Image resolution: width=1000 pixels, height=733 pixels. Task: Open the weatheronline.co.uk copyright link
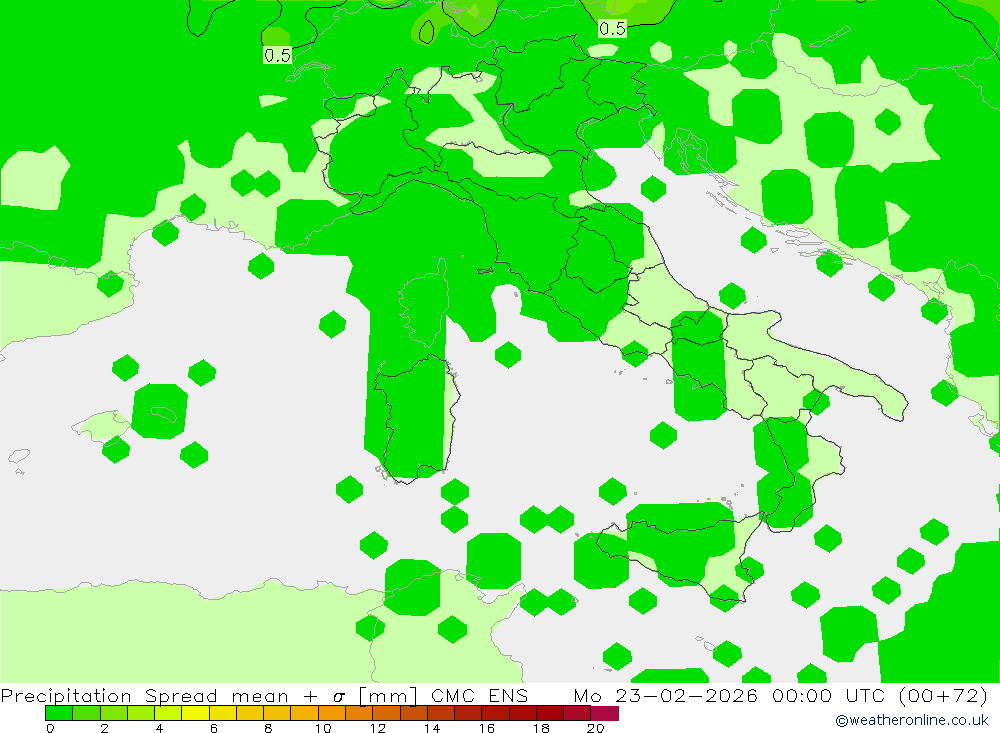point(912,720)
